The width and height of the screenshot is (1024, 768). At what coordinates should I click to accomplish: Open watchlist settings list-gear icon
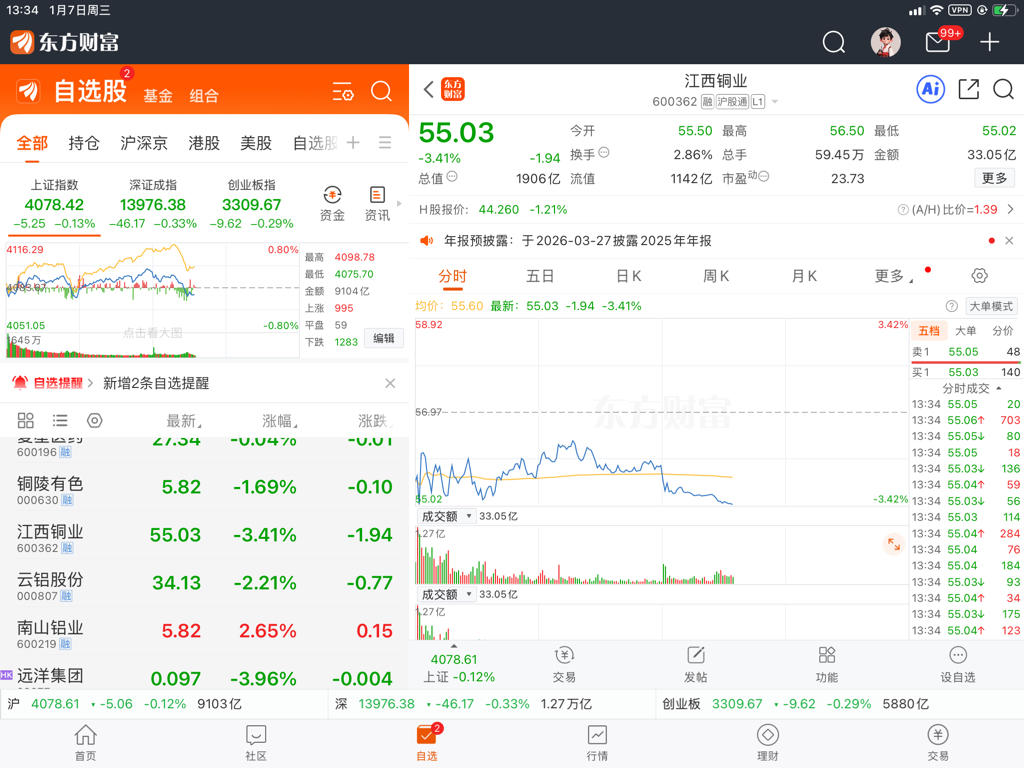click(x=343, y=91)
